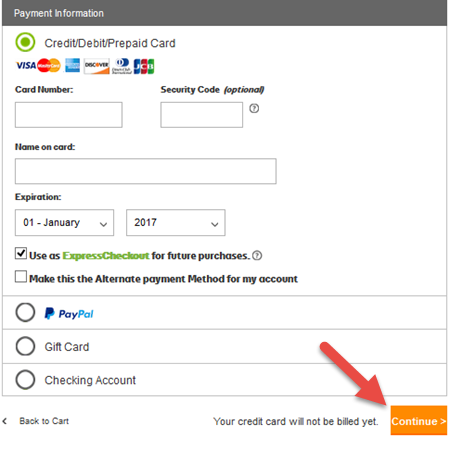Click the orange Continue button

tap(419, 420)
